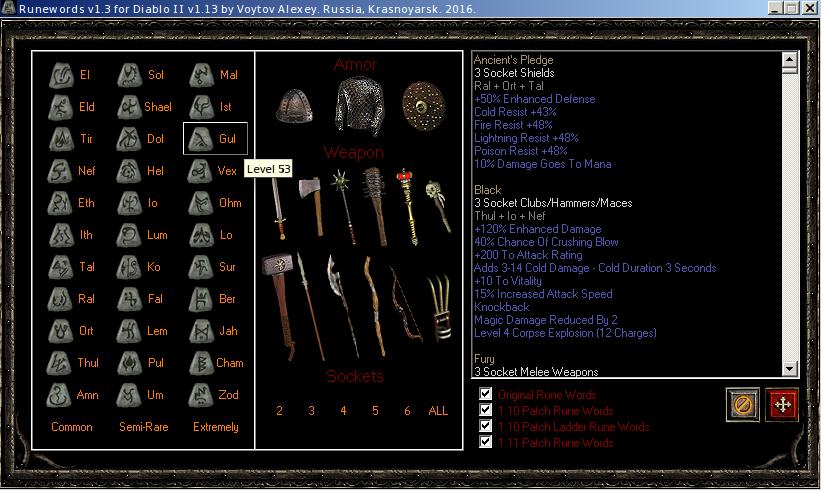Viewport: 821px width, 490px height.
Task: Select the Tal rune
Action: tap(61, 267)
